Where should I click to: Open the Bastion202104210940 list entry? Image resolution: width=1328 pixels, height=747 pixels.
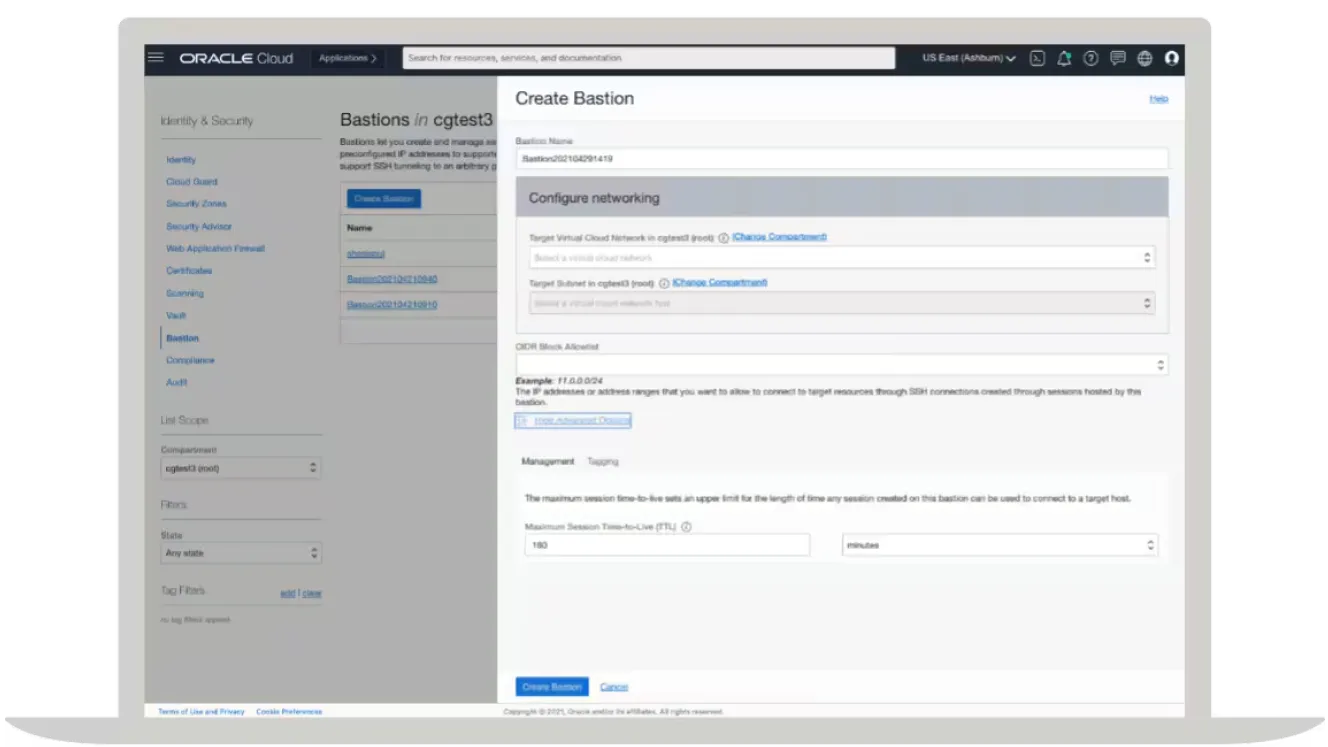coord(392,279)
